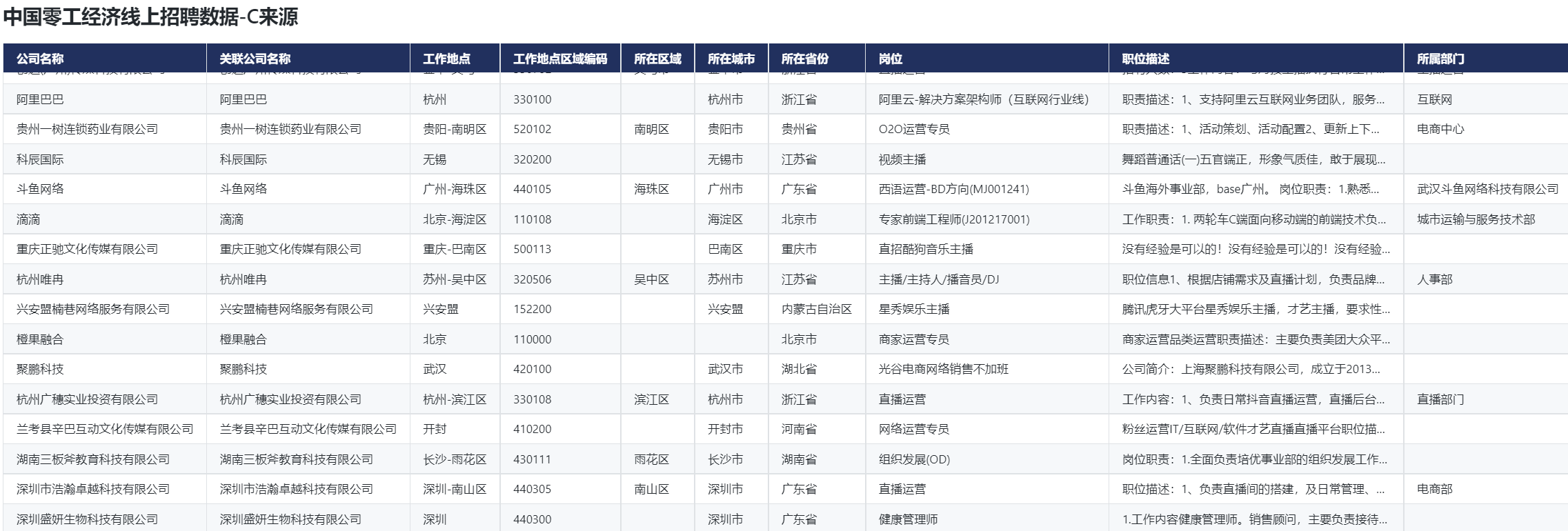Screen dimensions: 1568x531
Task: Click the 工作地点区域编码 column header
Action: (x=560, y=59)
